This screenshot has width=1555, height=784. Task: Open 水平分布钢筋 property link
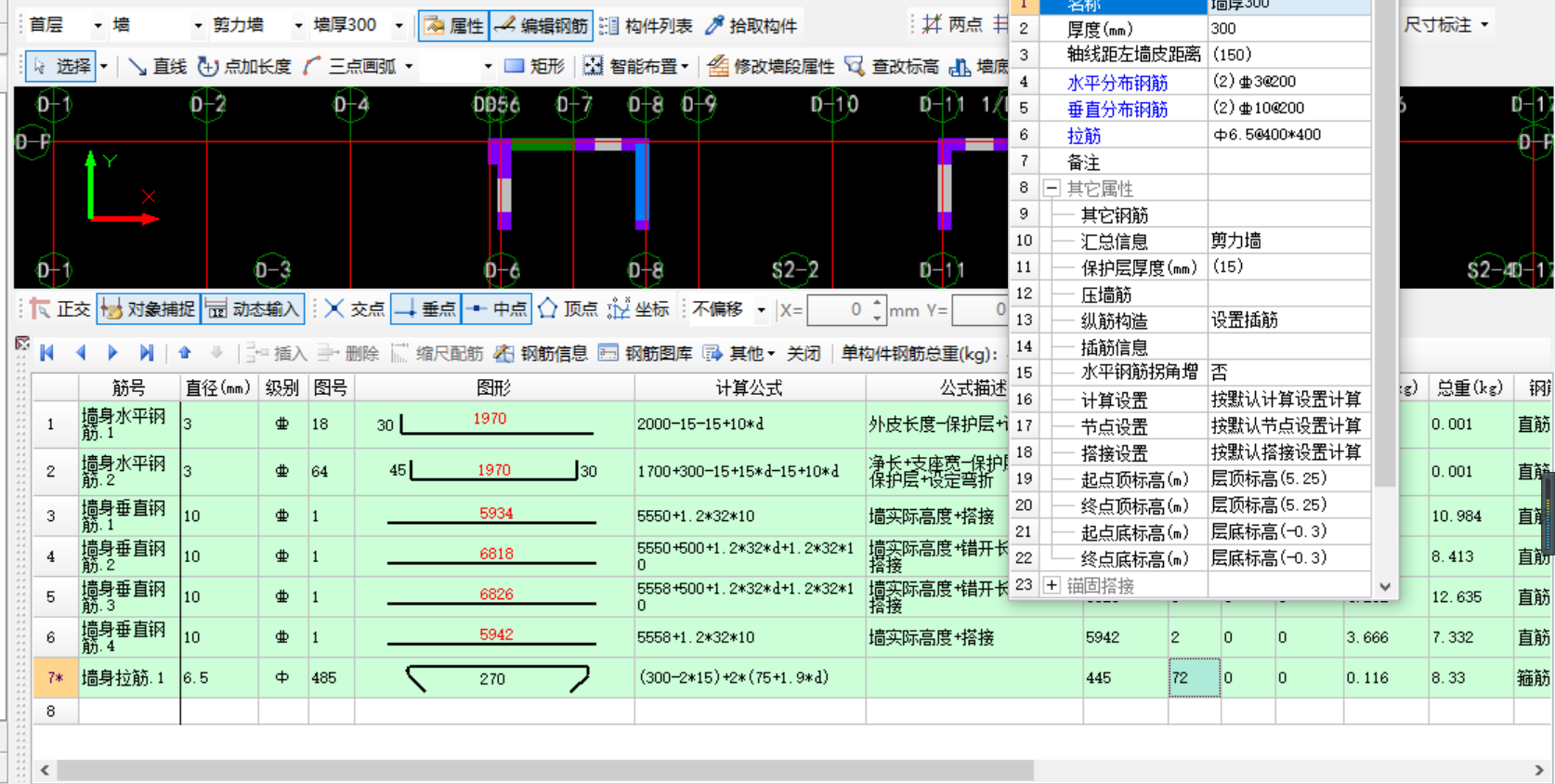pos(1117,83)
